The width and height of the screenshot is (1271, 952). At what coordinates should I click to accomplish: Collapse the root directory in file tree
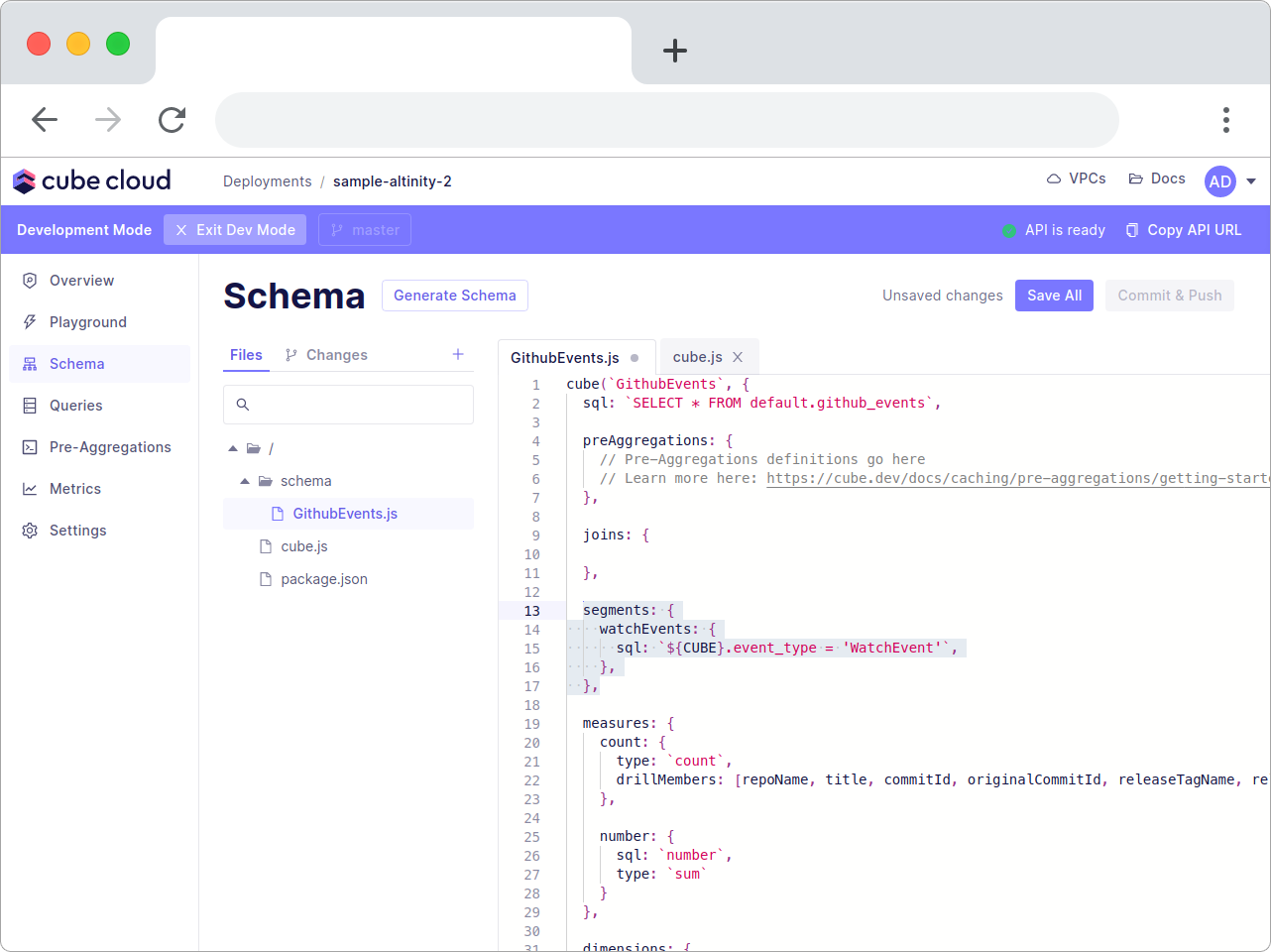[x=232, y=448]
